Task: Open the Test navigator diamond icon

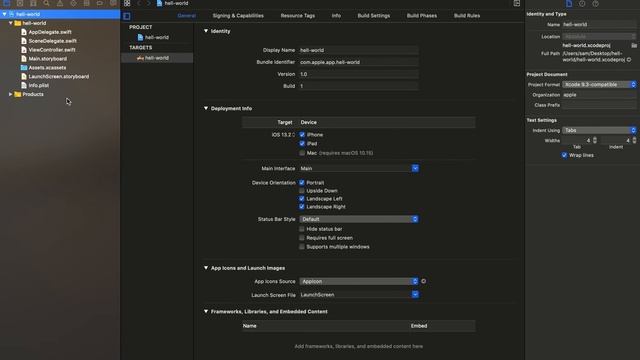Action: 73,3
